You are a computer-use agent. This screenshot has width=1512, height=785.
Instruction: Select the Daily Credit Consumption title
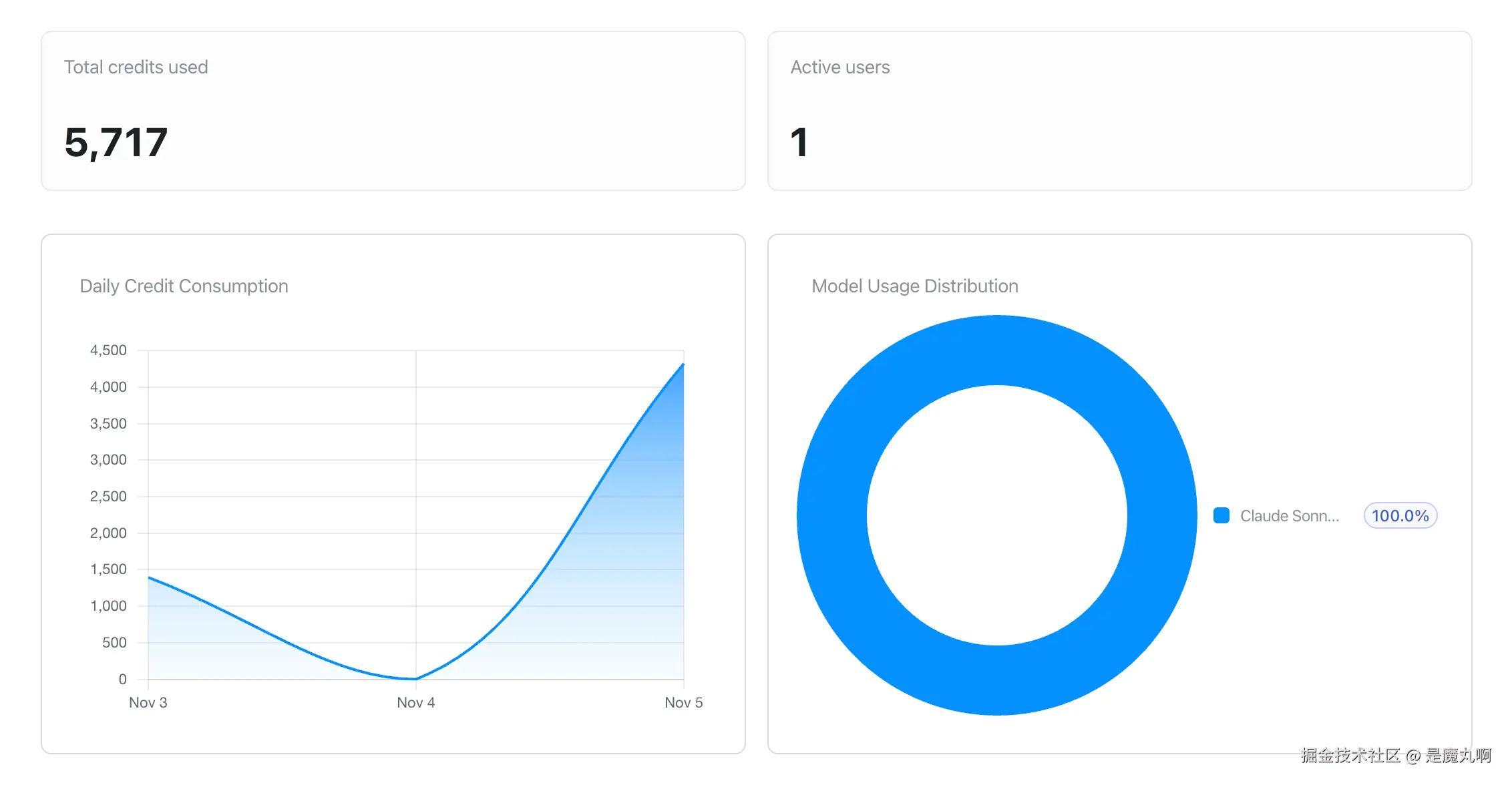point(184,286)
